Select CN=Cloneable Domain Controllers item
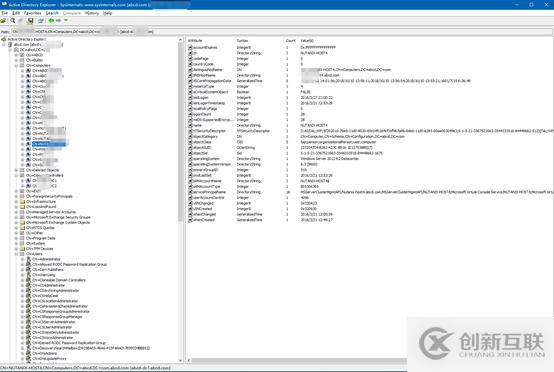Screen dimensions: 554x372 coord(59,280)
